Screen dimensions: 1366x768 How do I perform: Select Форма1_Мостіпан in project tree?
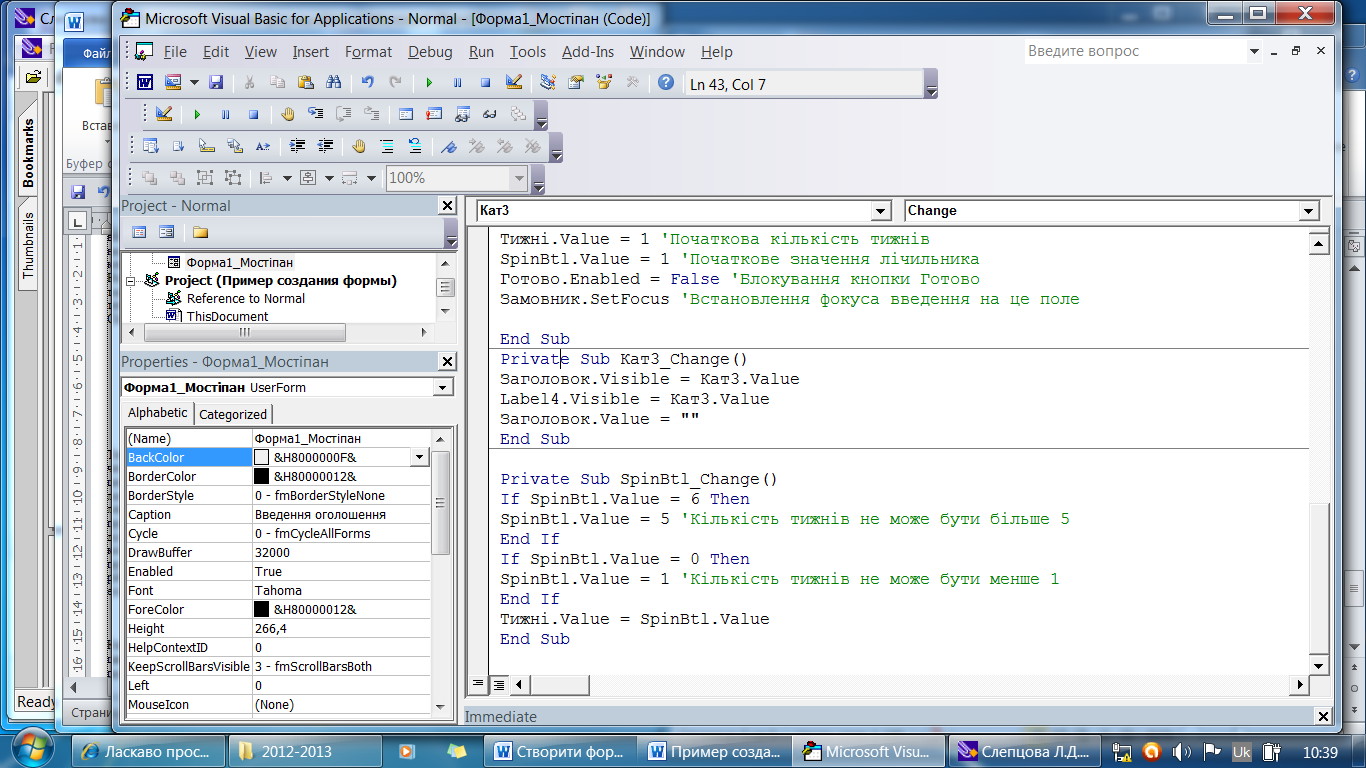pyautogui.click(x=240, y=262)
